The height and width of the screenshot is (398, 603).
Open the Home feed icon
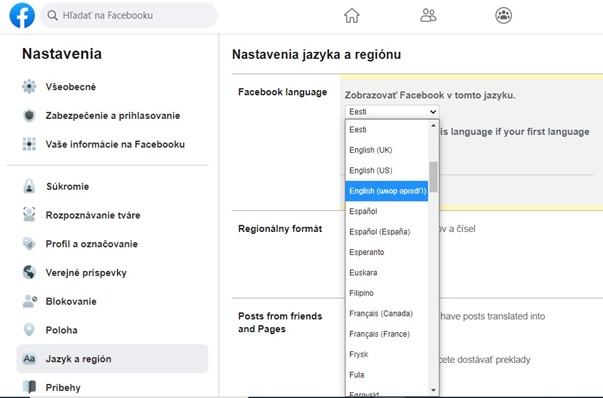[351, 16]
